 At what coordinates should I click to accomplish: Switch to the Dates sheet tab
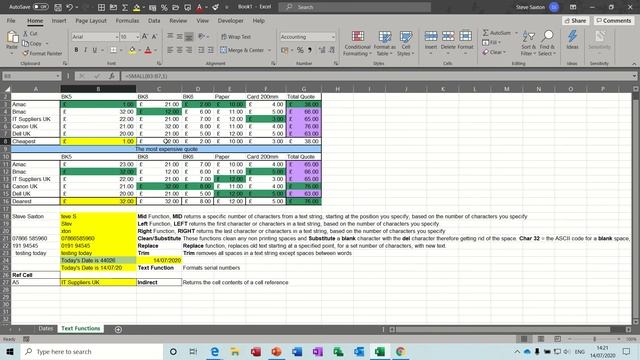46,329
